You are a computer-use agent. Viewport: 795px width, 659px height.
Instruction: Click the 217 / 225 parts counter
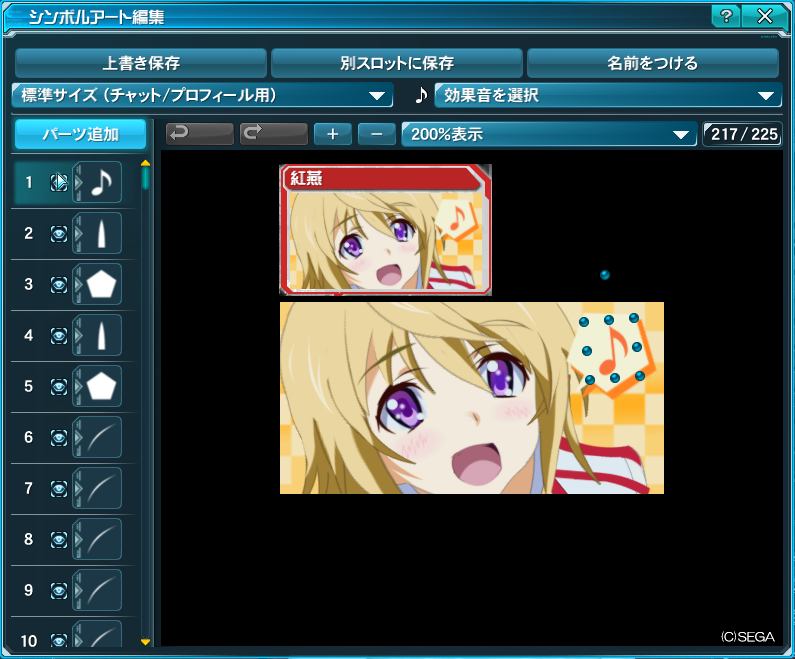tap(743, 134)
